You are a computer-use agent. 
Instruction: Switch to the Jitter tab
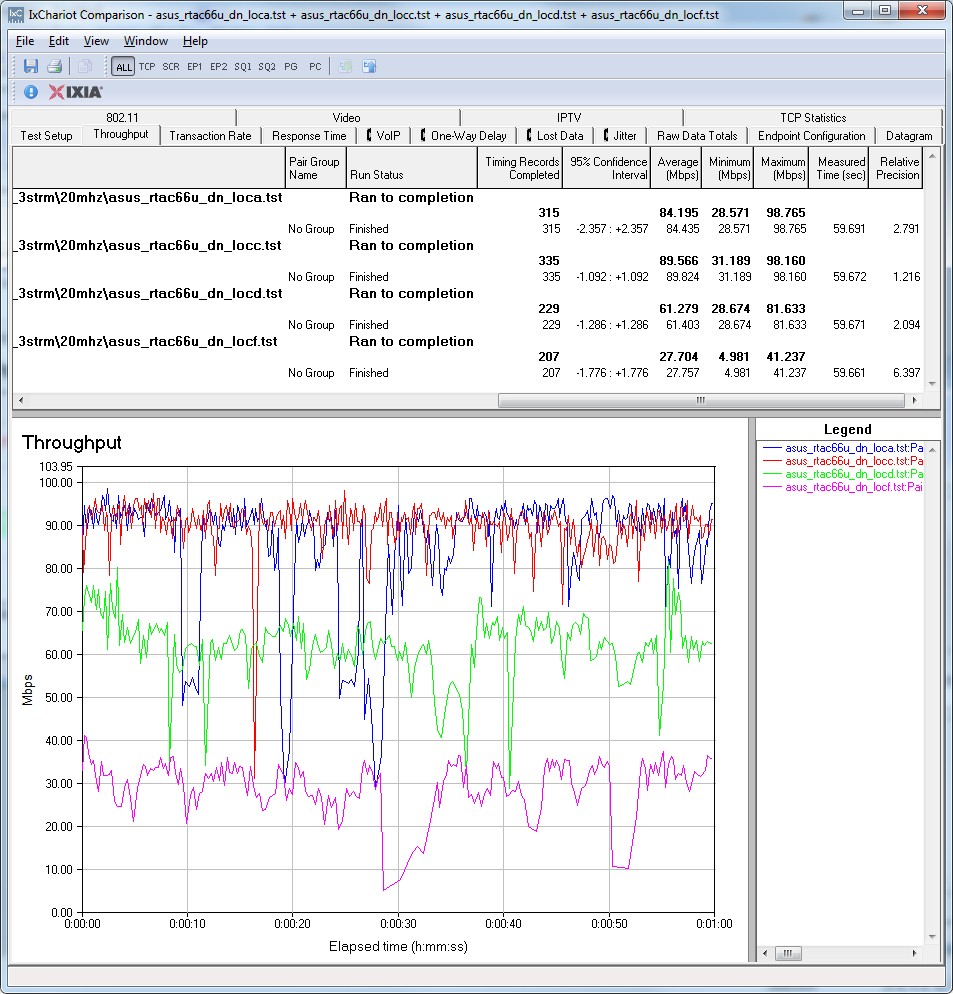621,136
